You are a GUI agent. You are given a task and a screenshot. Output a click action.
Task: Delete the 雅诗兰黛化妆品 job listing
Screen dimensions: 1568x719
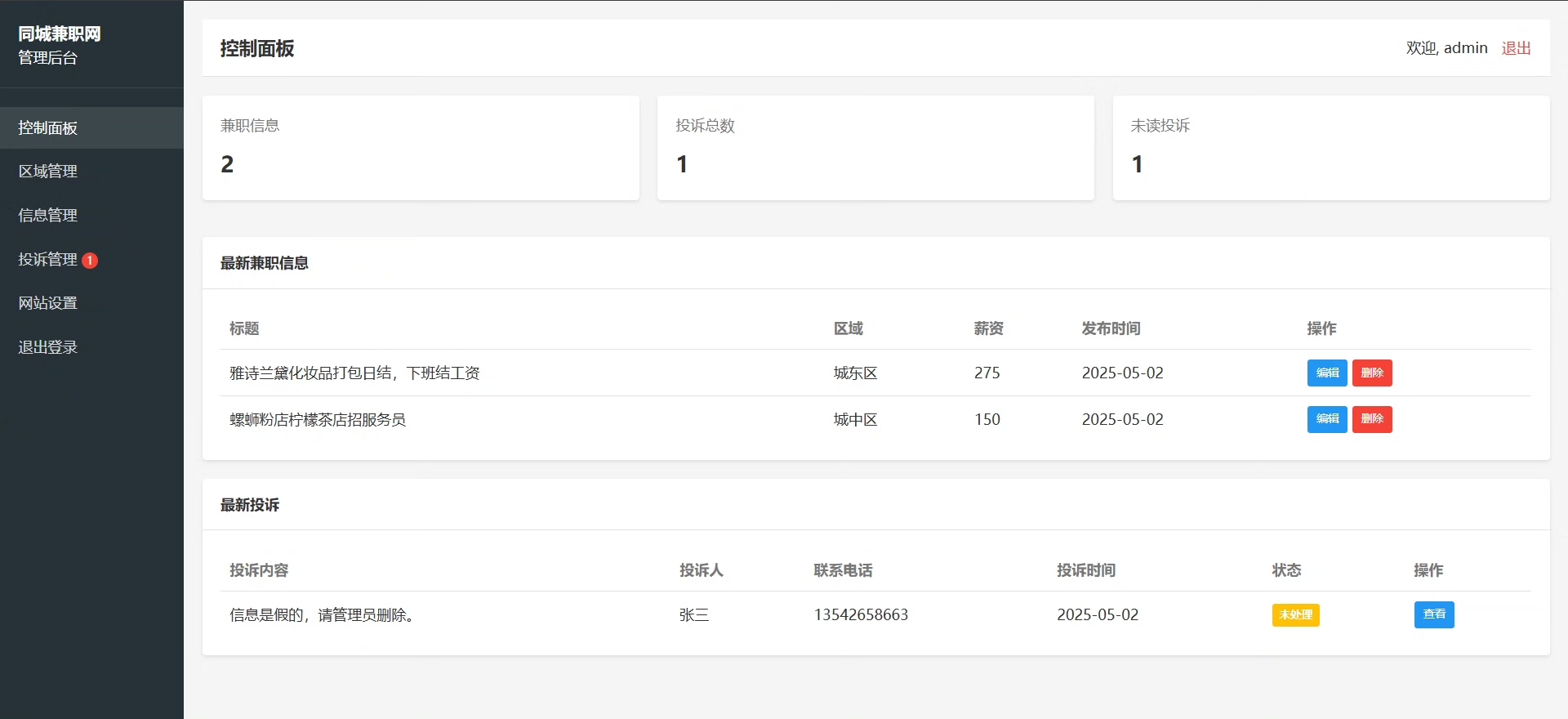pyautogui.click(x=1372, y=373)
